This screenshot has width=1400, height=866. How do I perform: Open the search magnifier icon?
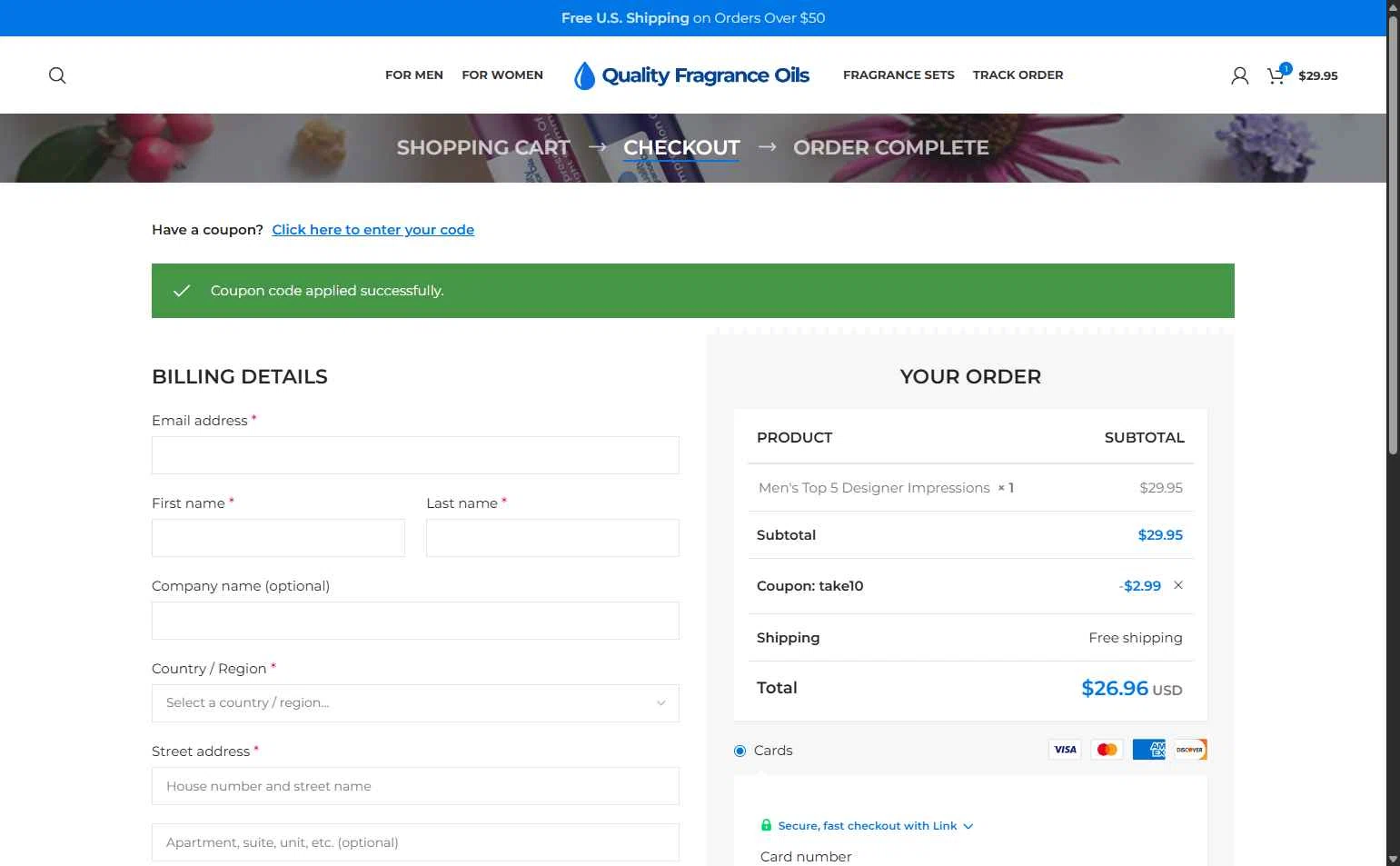57,75
